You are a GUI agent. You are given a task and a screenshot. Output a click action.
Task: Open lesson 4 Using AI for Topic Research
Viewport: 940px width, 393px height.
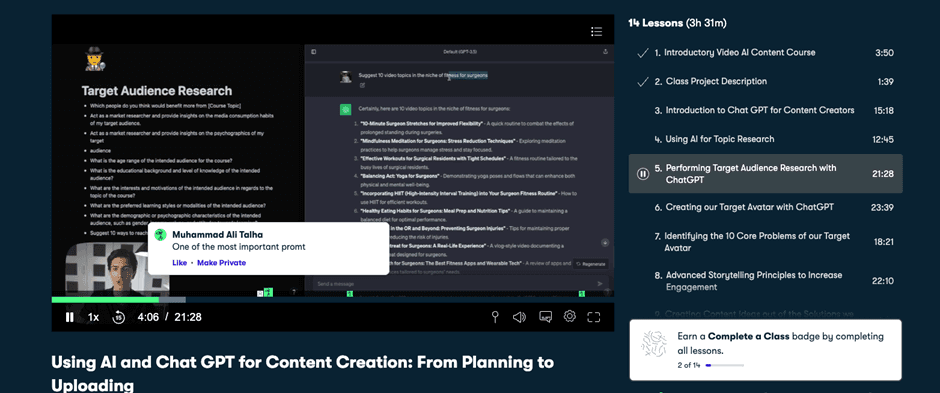[766, 139]
